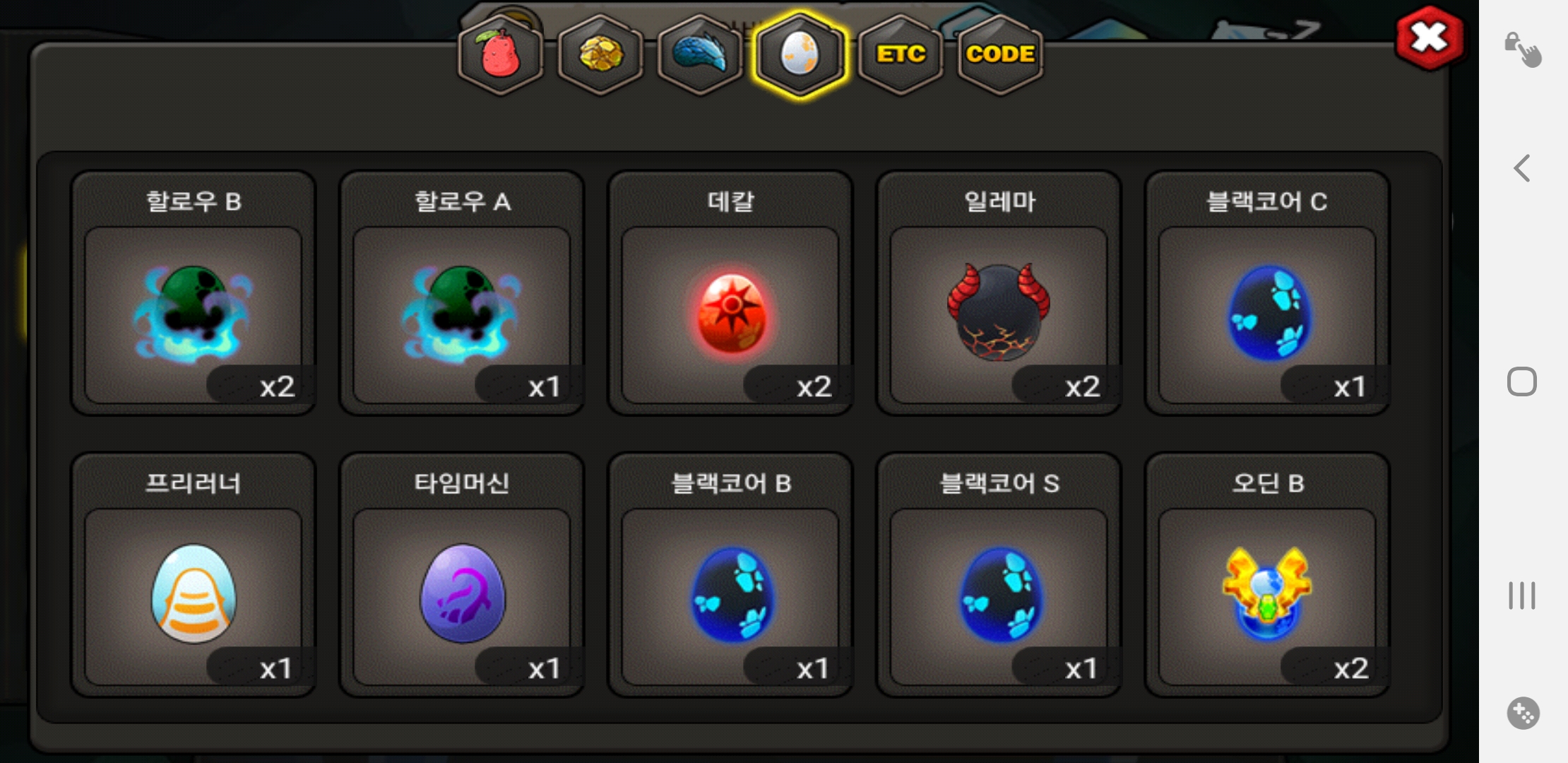Open the blue dragon scale tab

click(700, 55)
